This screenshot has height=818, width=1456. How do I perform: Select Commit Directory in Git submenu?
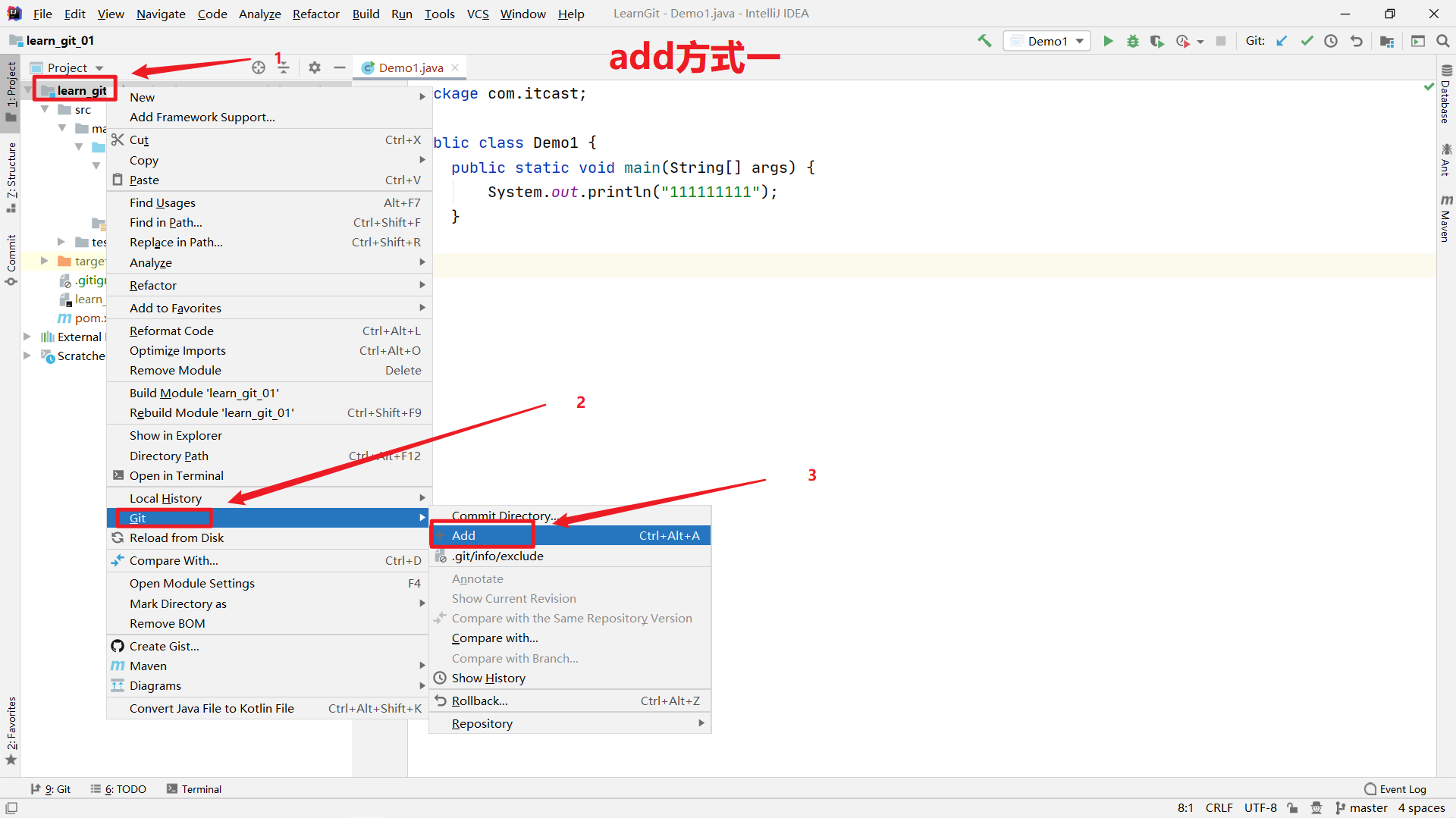pos(570,516)
